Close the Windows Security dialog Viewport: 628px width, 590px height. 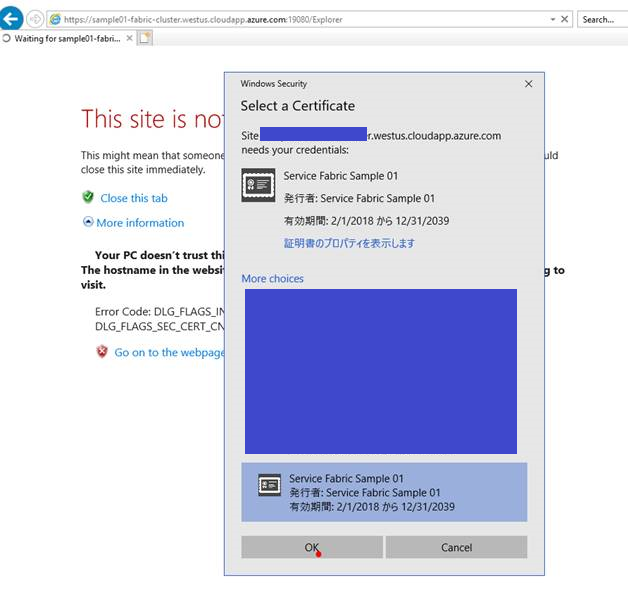click(528, 84)
